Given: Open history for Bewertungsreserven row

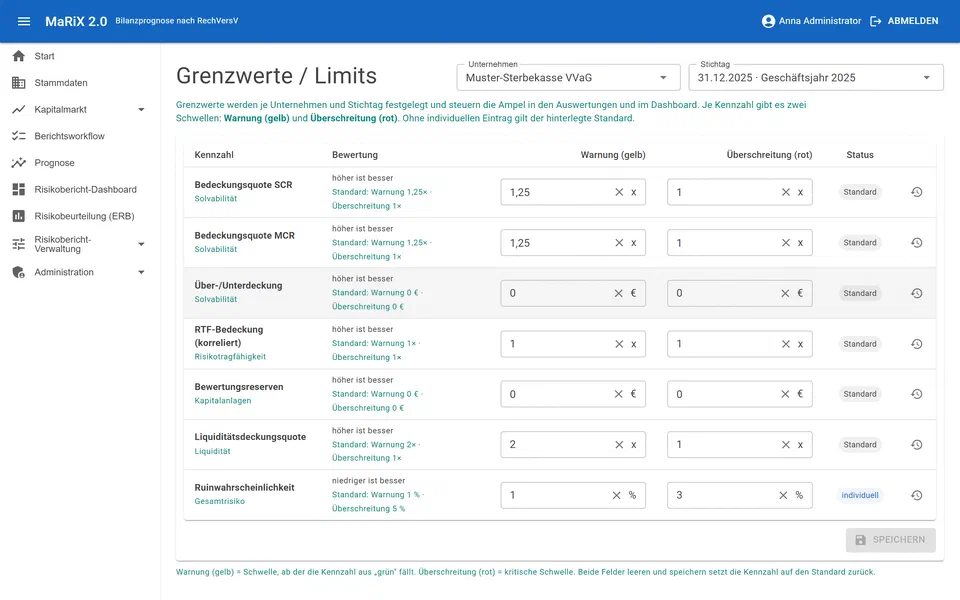Looking at the screenshot, I should tap(917, 394).
